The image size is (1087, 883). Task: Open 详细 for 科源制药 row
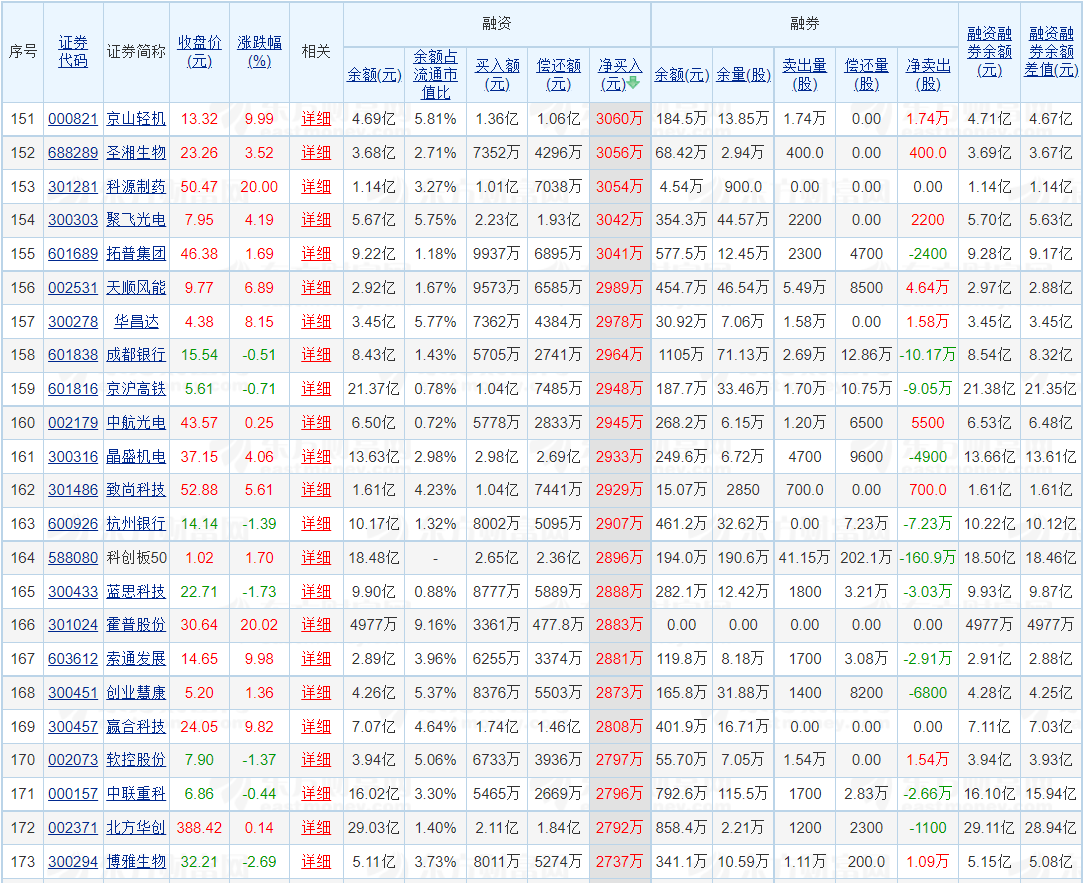pyautogui.click(x=316, y=187)
